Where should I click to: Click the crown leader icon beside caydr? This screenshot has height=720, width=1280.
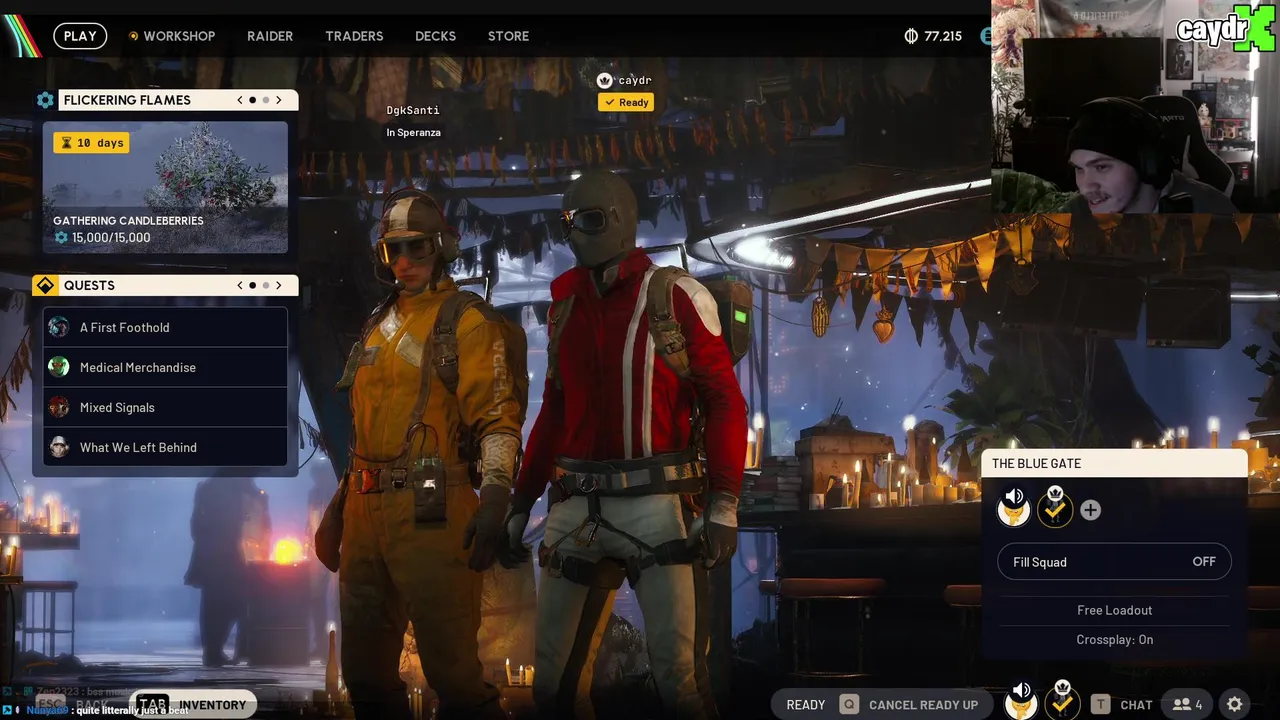pyautogui.click(x=604, y=80)
